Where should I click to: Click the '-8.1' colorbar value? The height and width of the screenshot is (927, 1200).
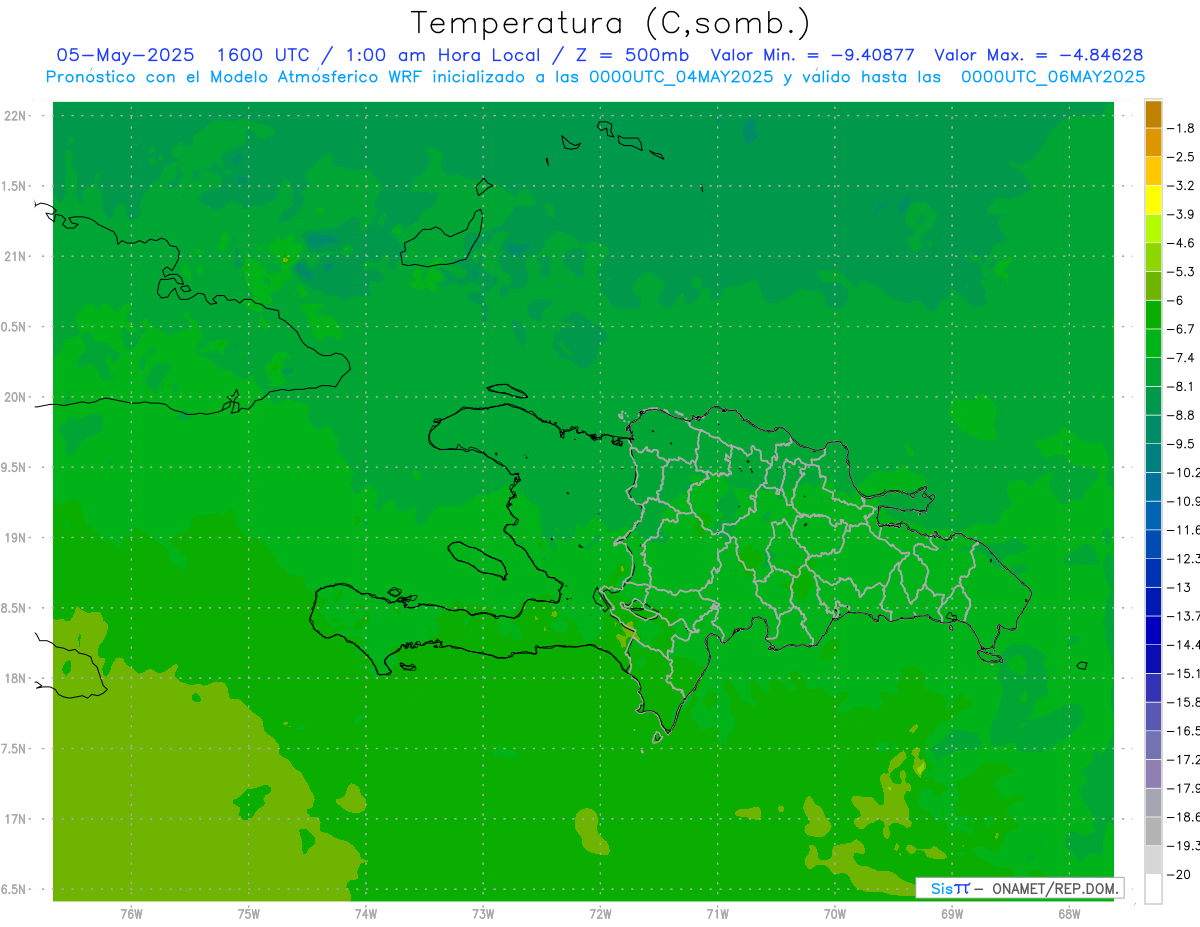[1181, 386]
